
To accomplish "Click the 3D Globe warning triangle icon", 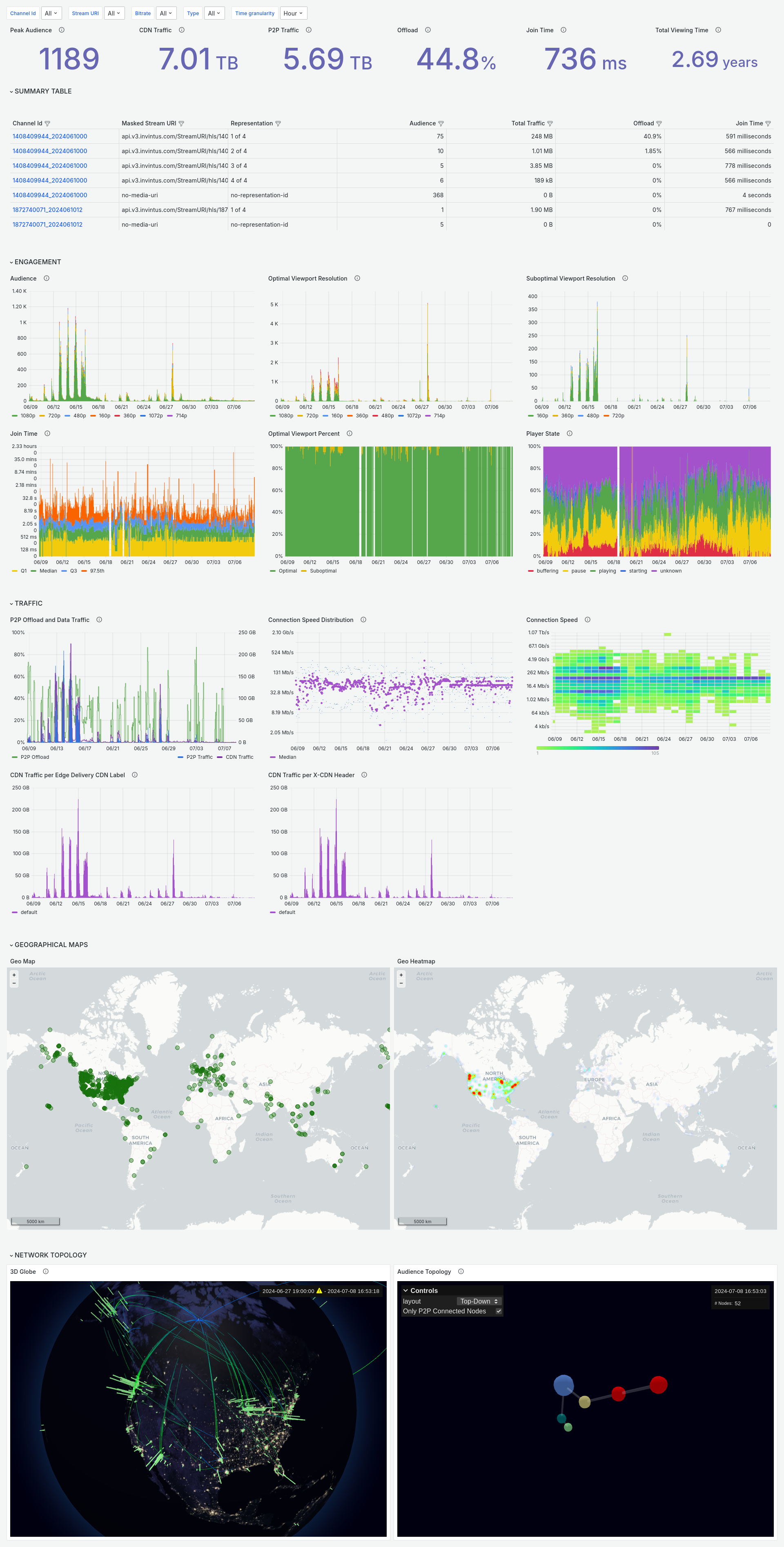I will coord(319,1291).
